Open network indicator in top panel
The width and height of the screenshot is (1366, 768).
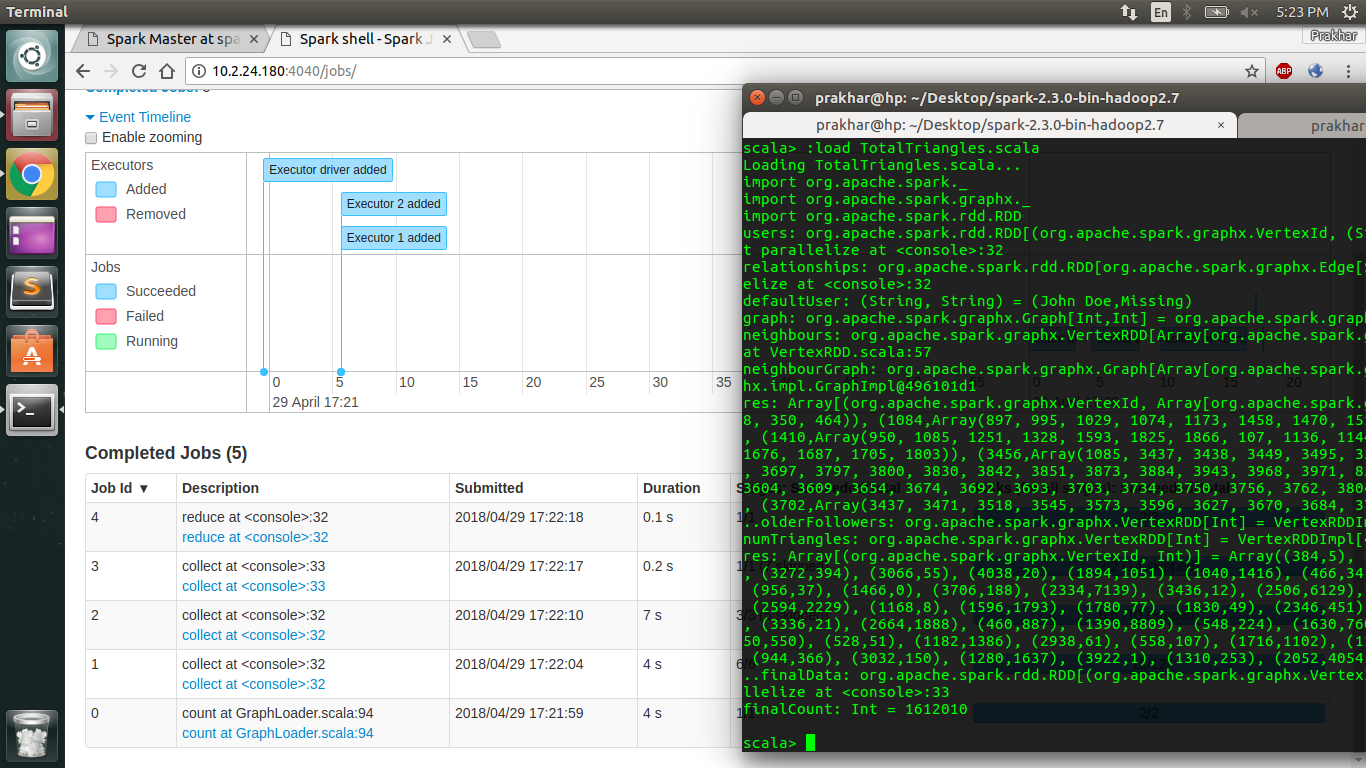coord(1129,12)
